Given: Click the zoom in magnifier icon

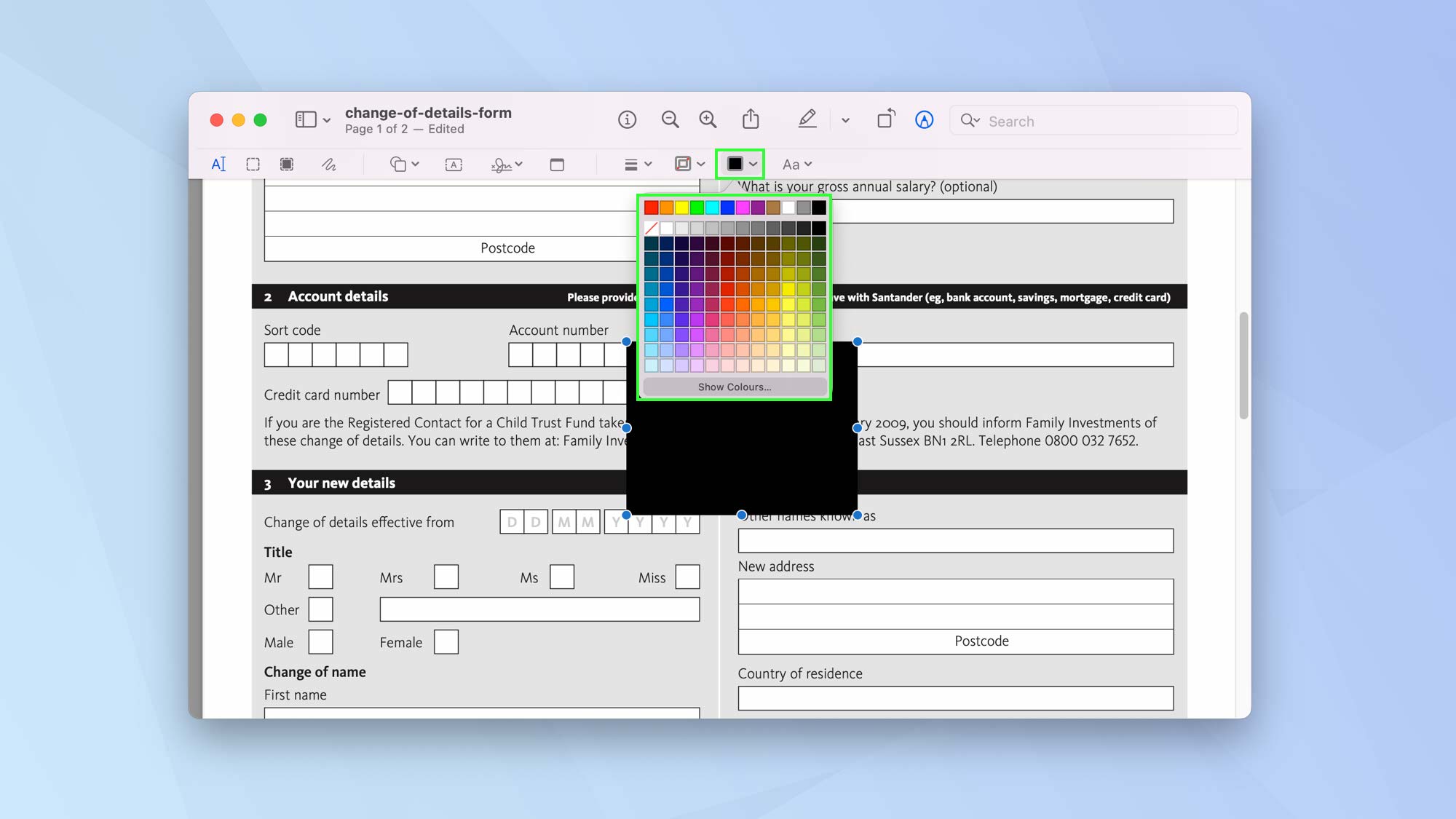Looking at the screenshot, I should 707,119.
